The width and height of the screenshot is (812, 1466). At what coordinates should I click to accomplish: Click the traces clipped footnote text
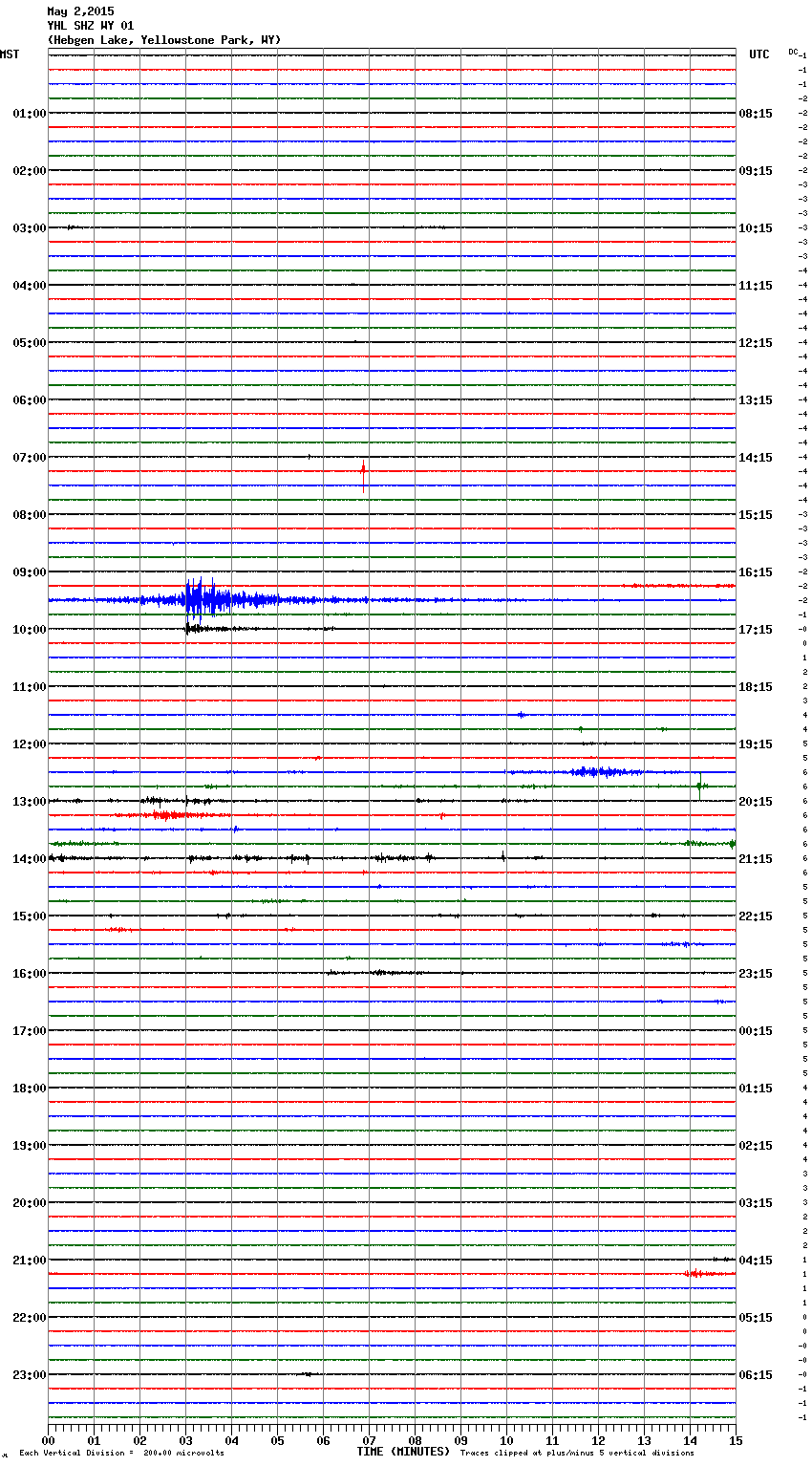coord(577,1453)
